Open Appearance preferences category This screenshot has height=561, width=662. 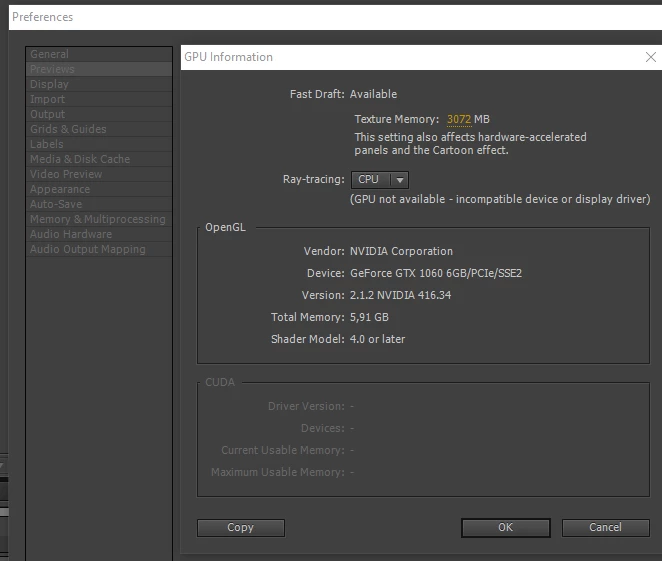point(99,189)
